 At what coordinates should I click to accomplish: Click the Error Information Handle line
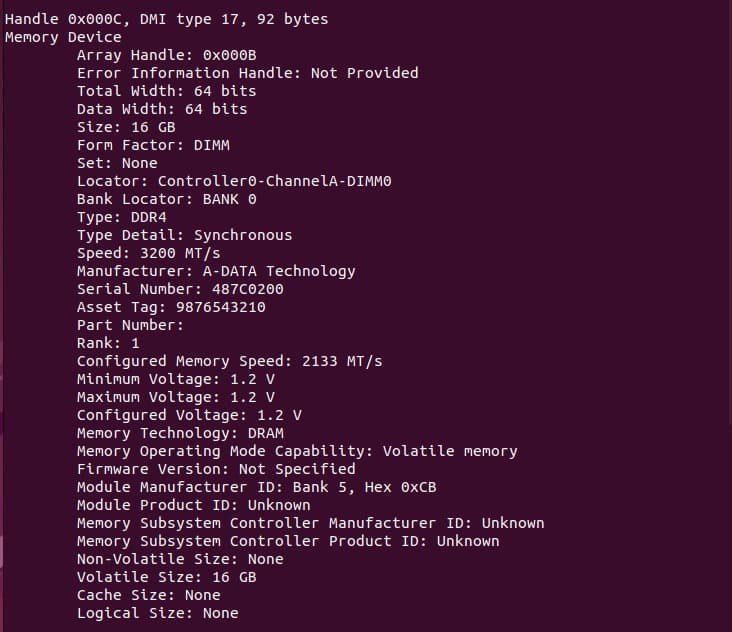pyautogui.click(x=247, y=73)
